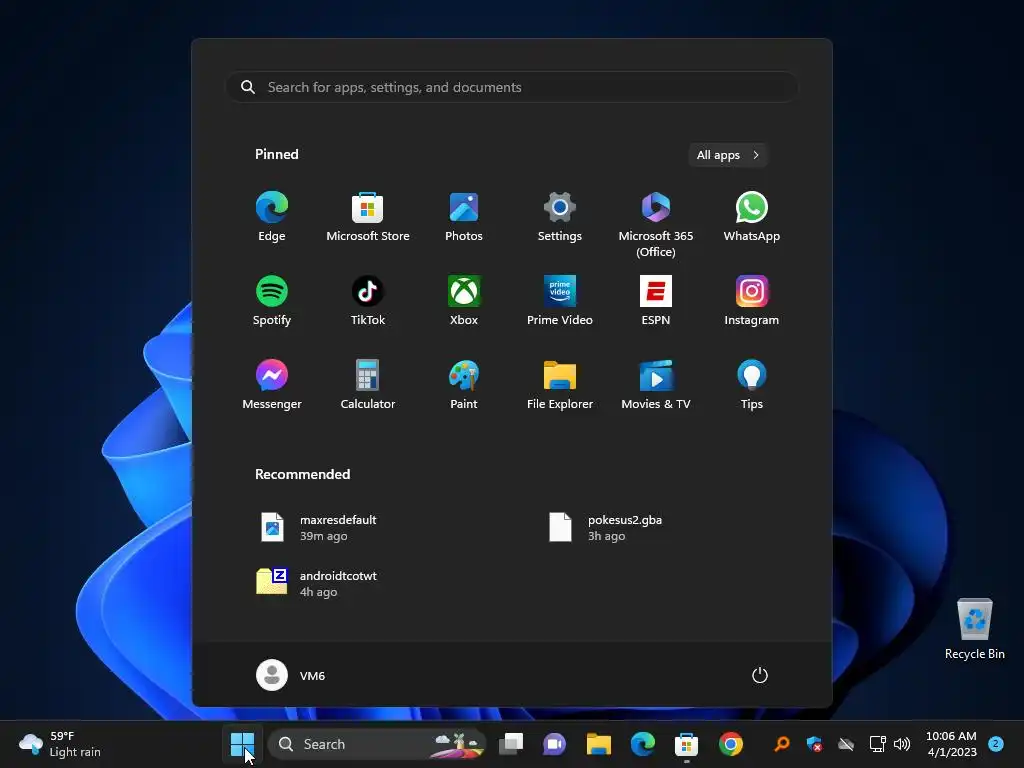Open Edge from the pinned apps

(272, 217)
